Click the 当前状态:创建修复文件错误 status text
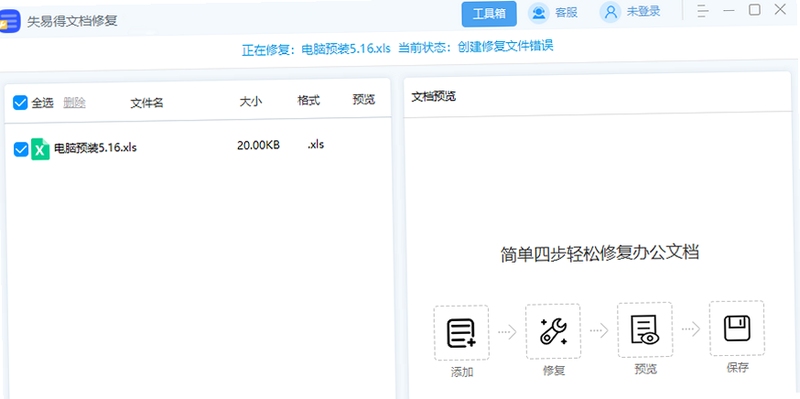Viewport: 800px width, 399px height. pos(476,47)
